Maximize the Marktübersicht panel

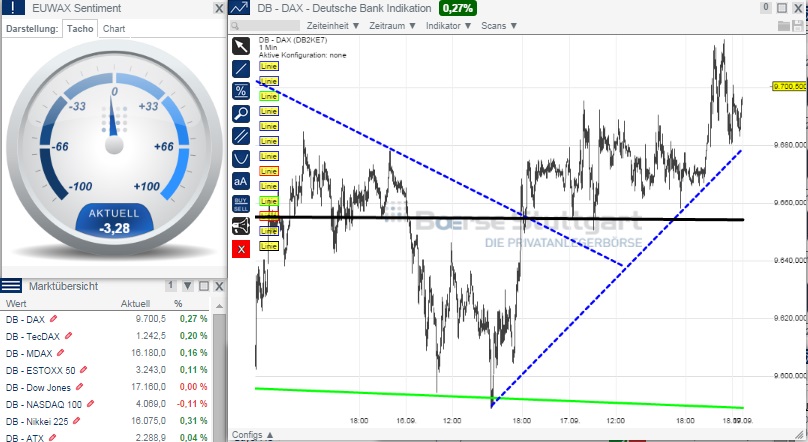(x=204, y=286)
